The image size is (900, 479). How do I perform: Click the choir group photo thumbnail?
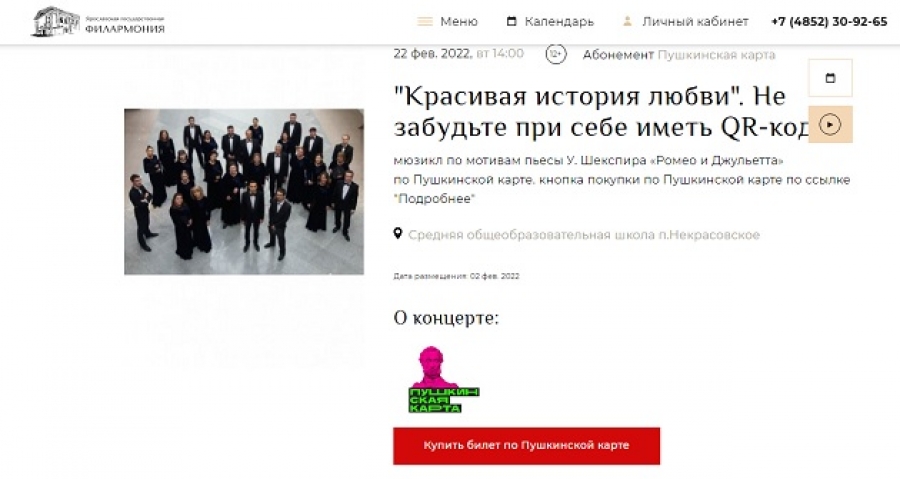[244, 192]
